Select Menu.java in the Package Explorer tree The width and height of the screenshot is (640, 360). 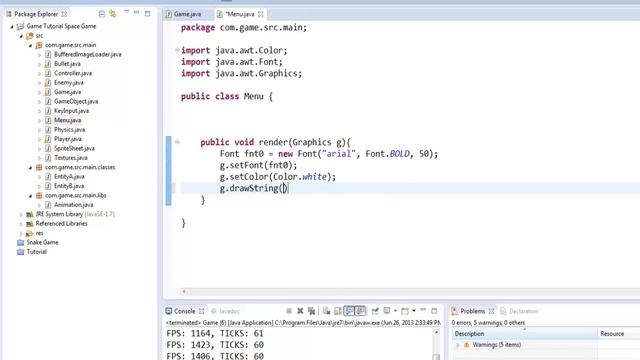pyautogui.click(x=68, y=120)
